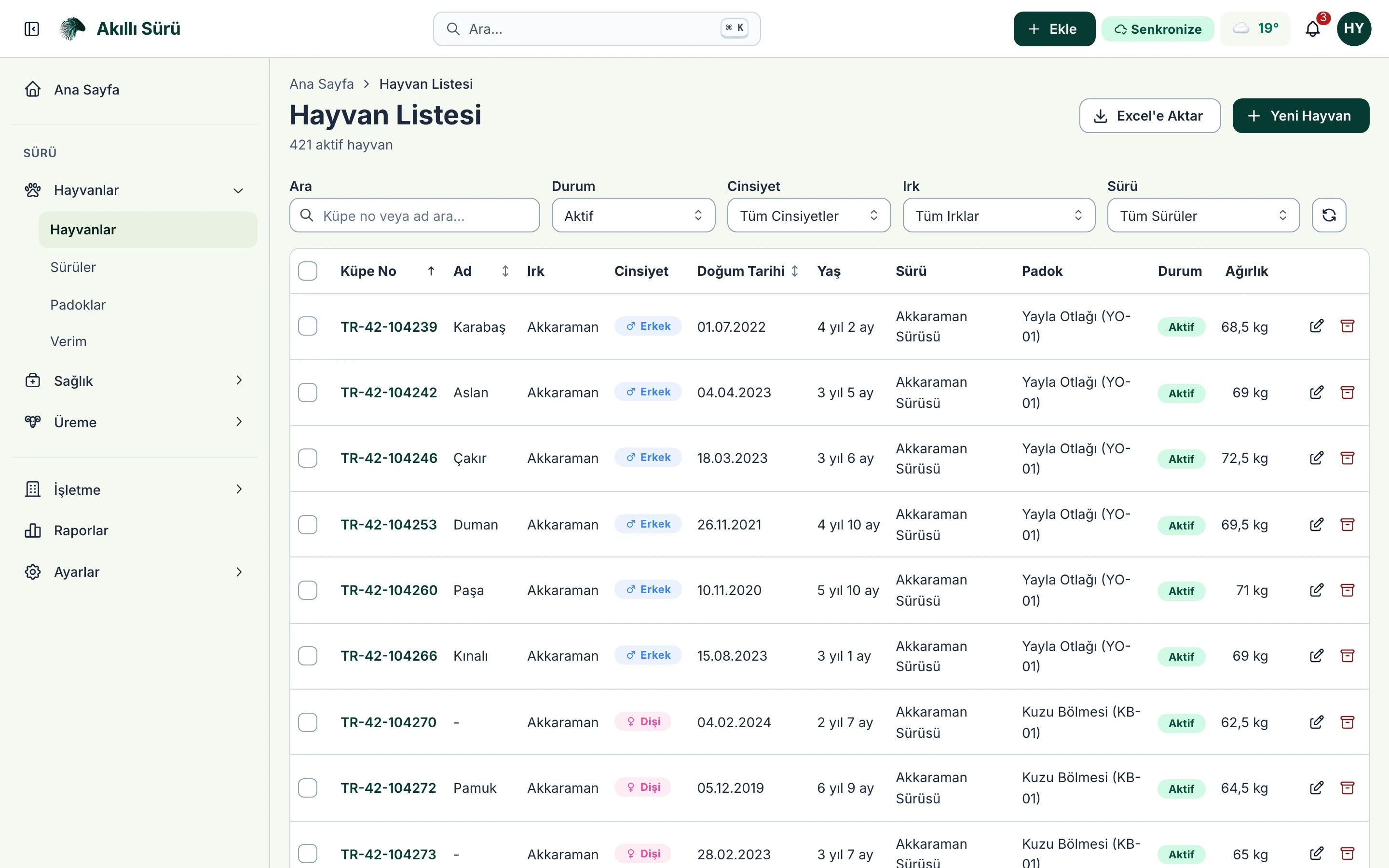Open the Tüm Irklar breed dropdown
Viewport: 1389px width, 868px height.
999,215
